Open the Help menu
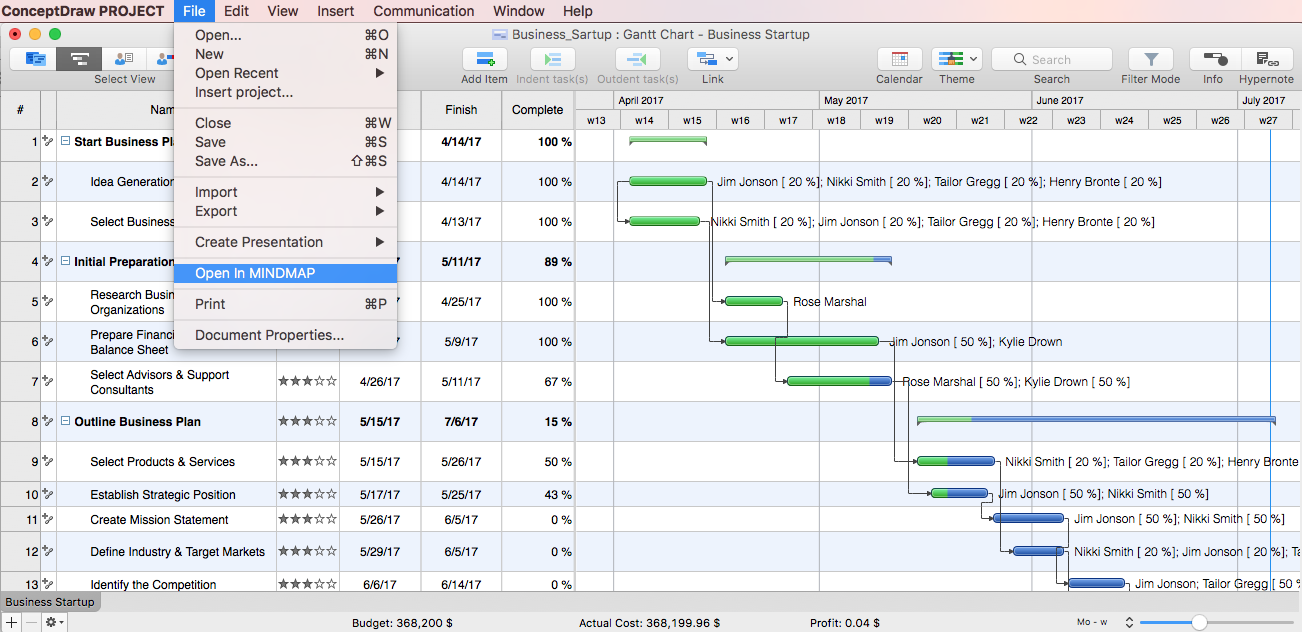Screen dimensions: 1302x632 pos(578,11)
